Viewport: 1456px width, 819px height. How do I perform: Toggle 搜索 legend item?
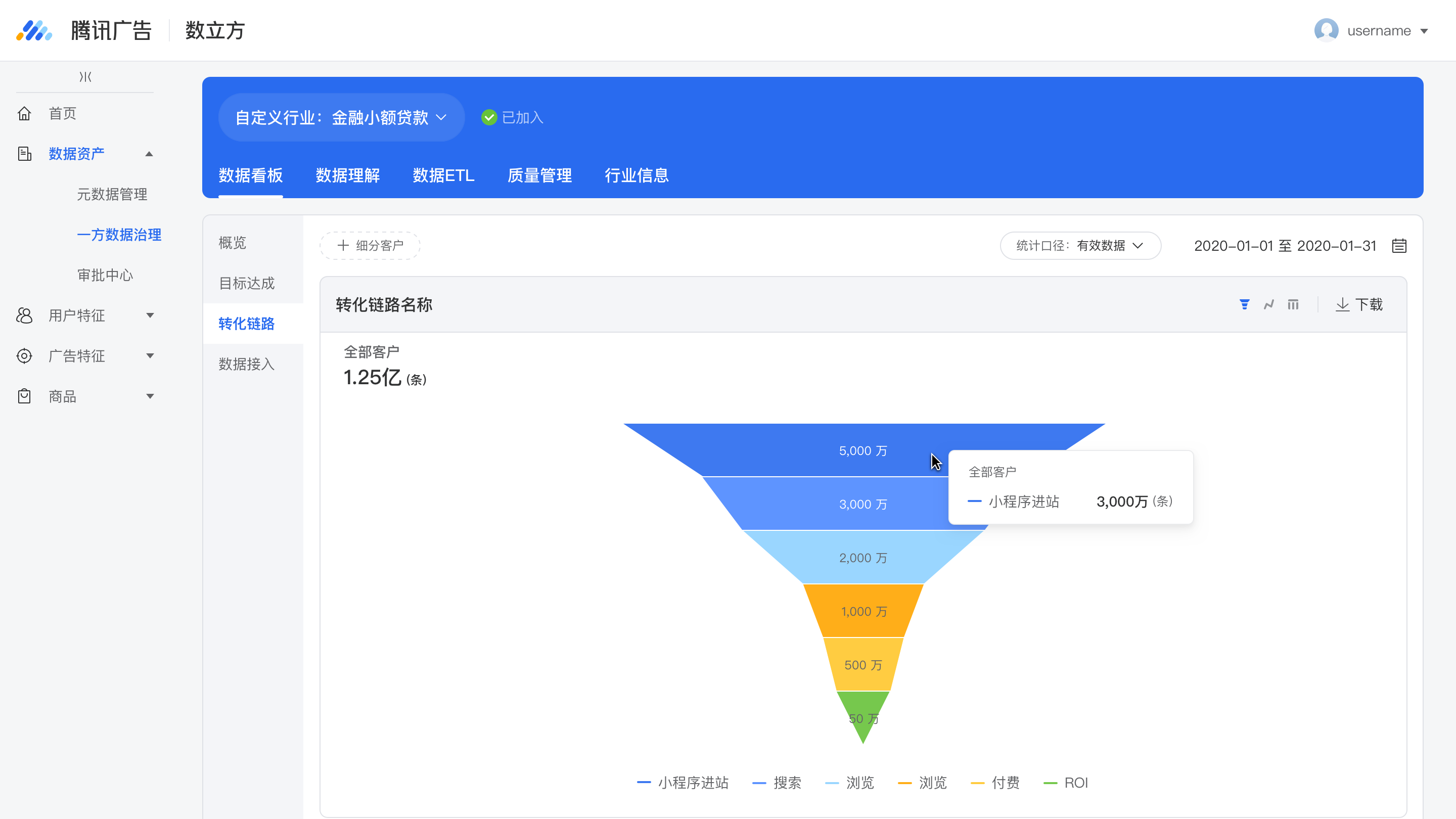[777, 783]
